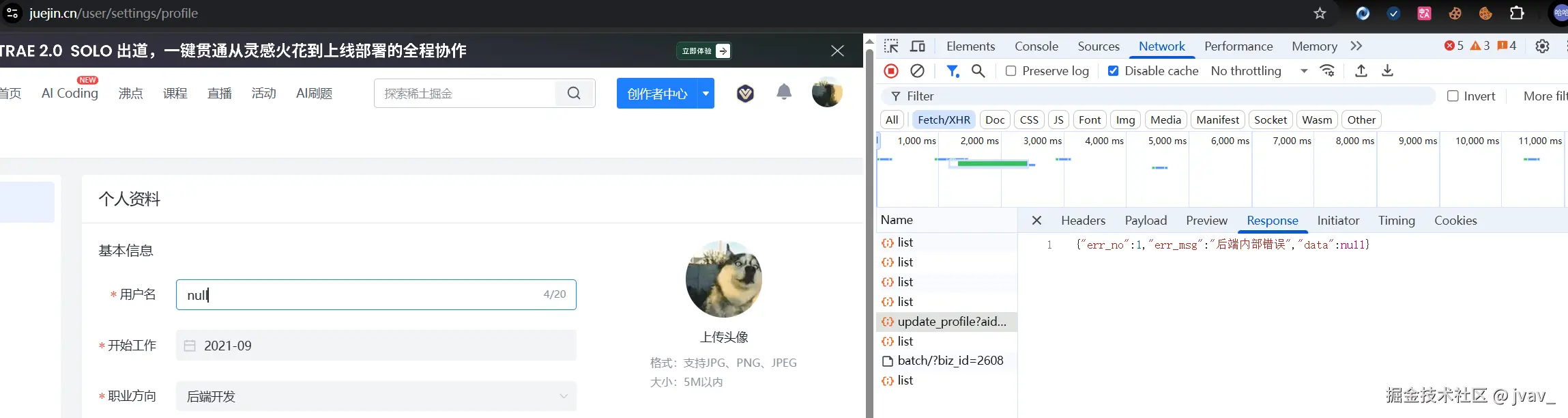1568x418 pixels.
Task: Check the Invert filter checkbox
Action: click(x=1453, y=96)
